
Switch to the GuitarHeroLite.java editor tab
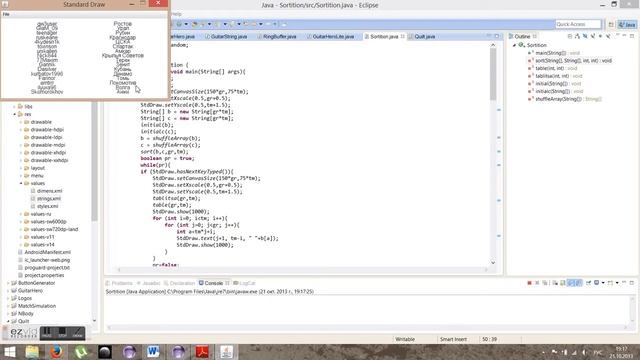coord(330,36)
